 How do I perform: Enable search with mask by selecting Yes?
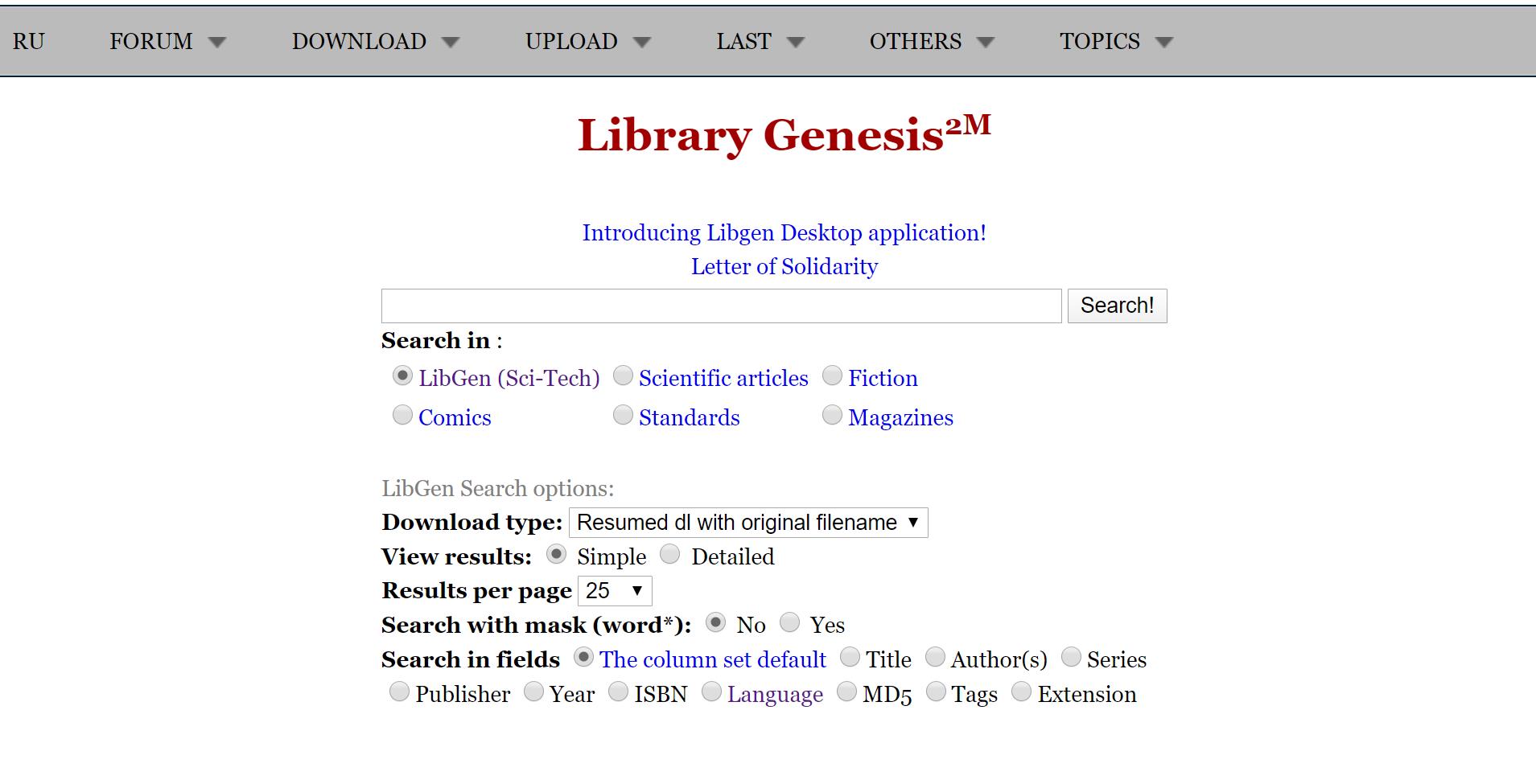coord(790,622)
